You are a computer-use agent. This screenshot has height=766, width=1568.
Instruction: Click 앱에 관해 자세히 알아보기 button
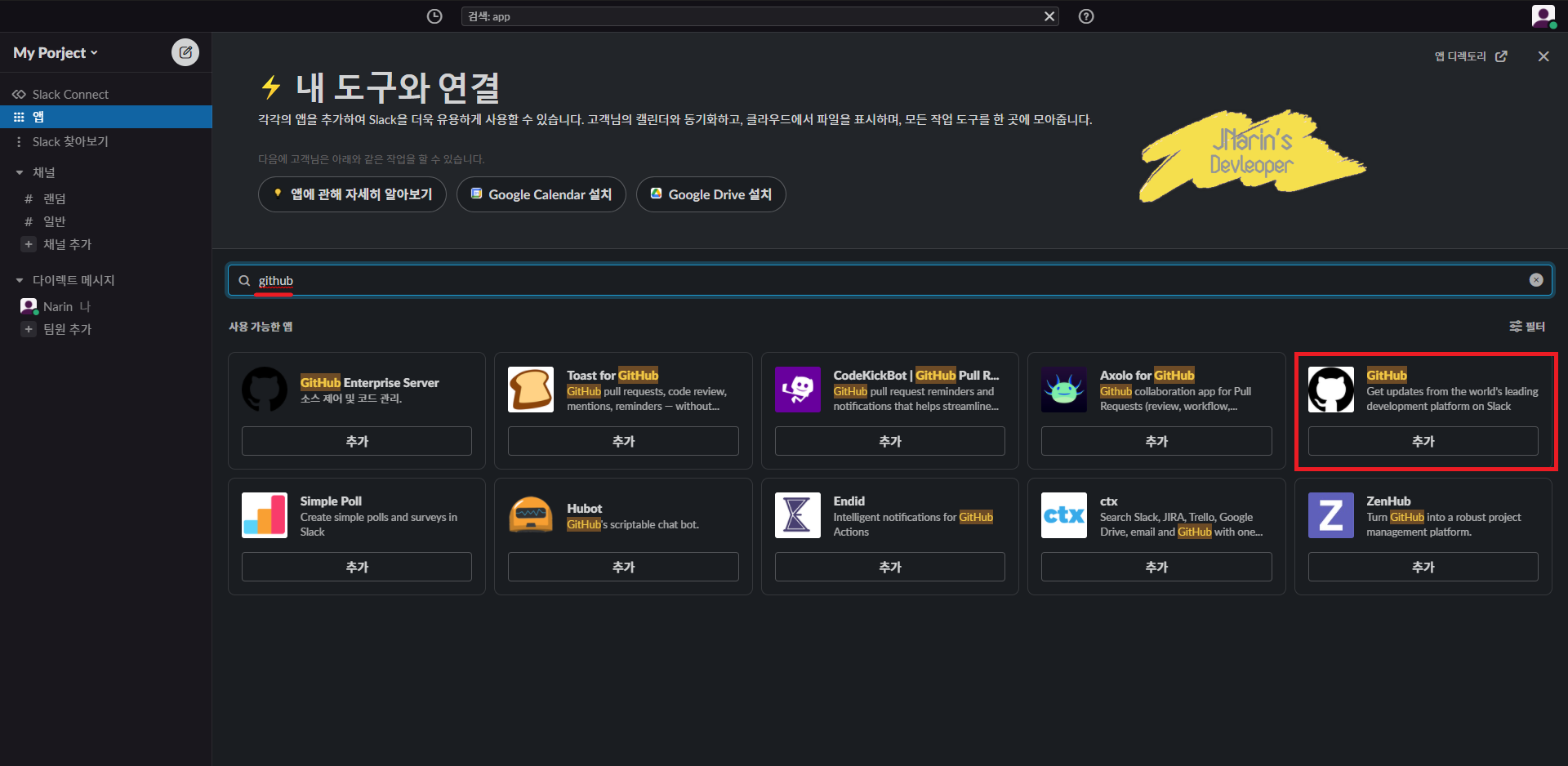coord(352,194)
